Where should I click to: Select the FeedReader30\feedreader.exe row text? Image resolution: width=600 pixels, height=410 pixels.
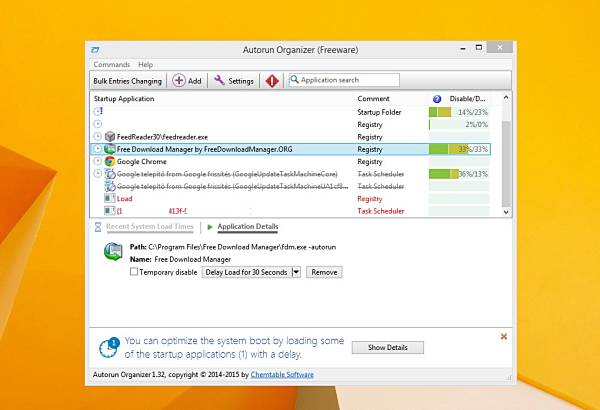click(162, 137)
